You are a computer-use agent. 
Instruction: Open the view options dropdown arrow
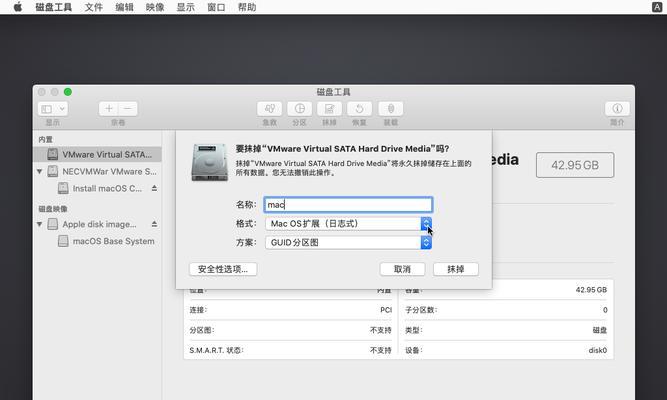pyautogui.click(x=62, y=109)
